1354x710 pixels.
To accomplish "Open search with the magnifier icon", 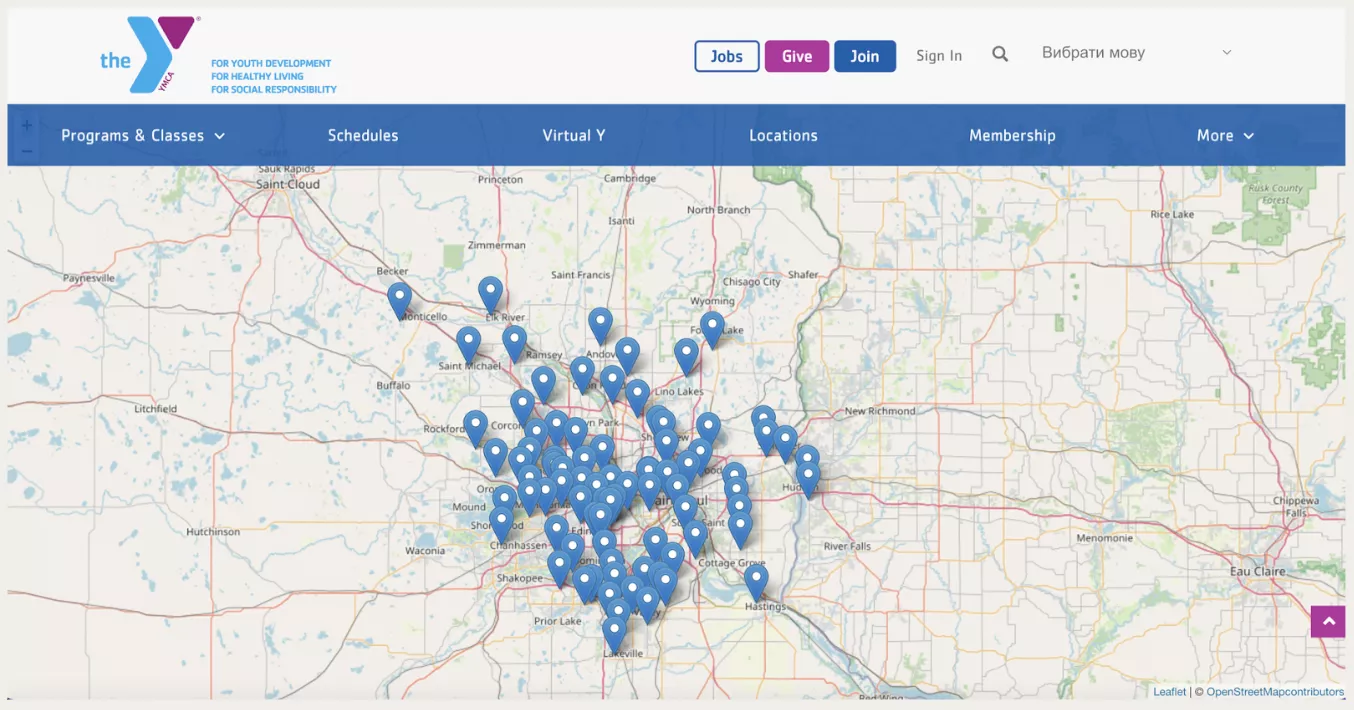I will click(999, 55).
